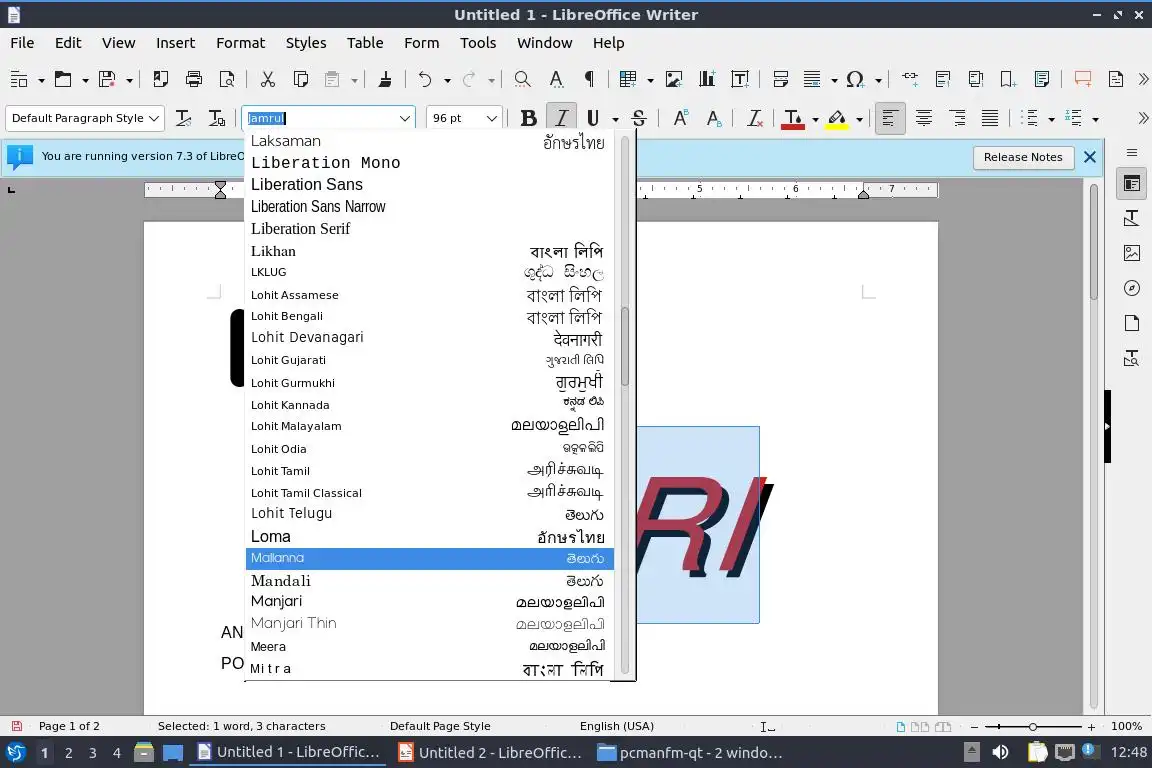This screenshot has width=1152, height=768.
Task: Open Insert Table dropdown arrow
Action: click(650, 80)
